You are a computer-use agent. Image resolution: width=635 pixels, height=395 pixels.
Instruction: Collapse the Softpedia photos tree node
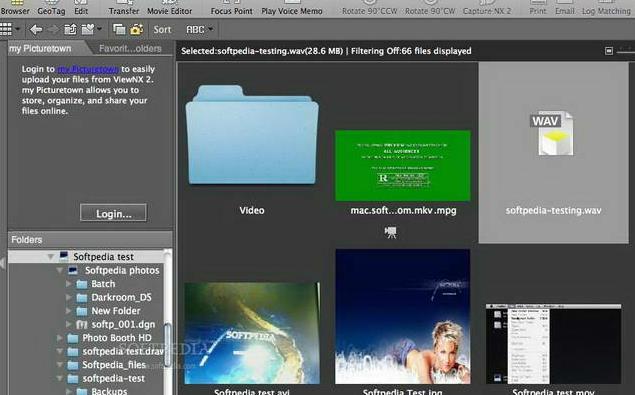tap(60, 270)
